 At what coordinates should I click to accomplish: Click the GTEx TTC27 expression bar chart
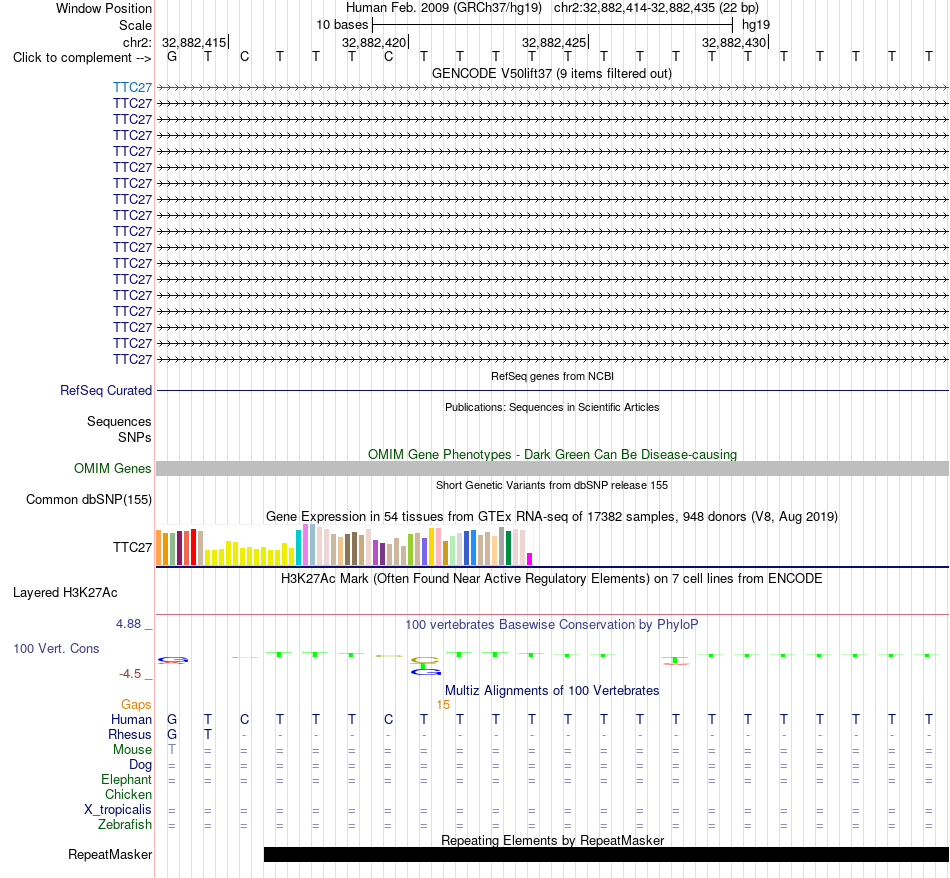click(344, 545)
